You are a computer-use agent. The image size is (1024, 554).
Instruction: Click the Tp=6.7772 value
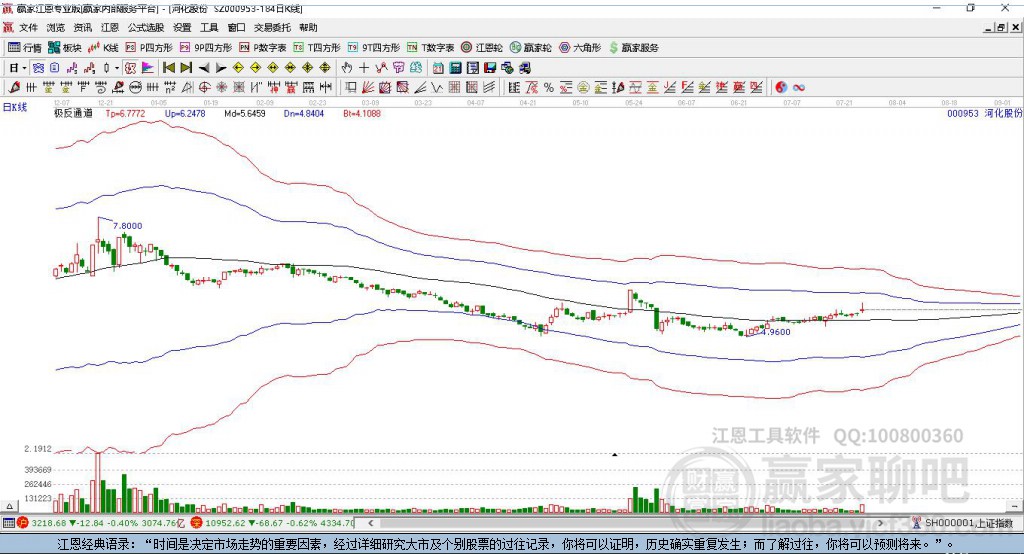[x=125, y=113]
